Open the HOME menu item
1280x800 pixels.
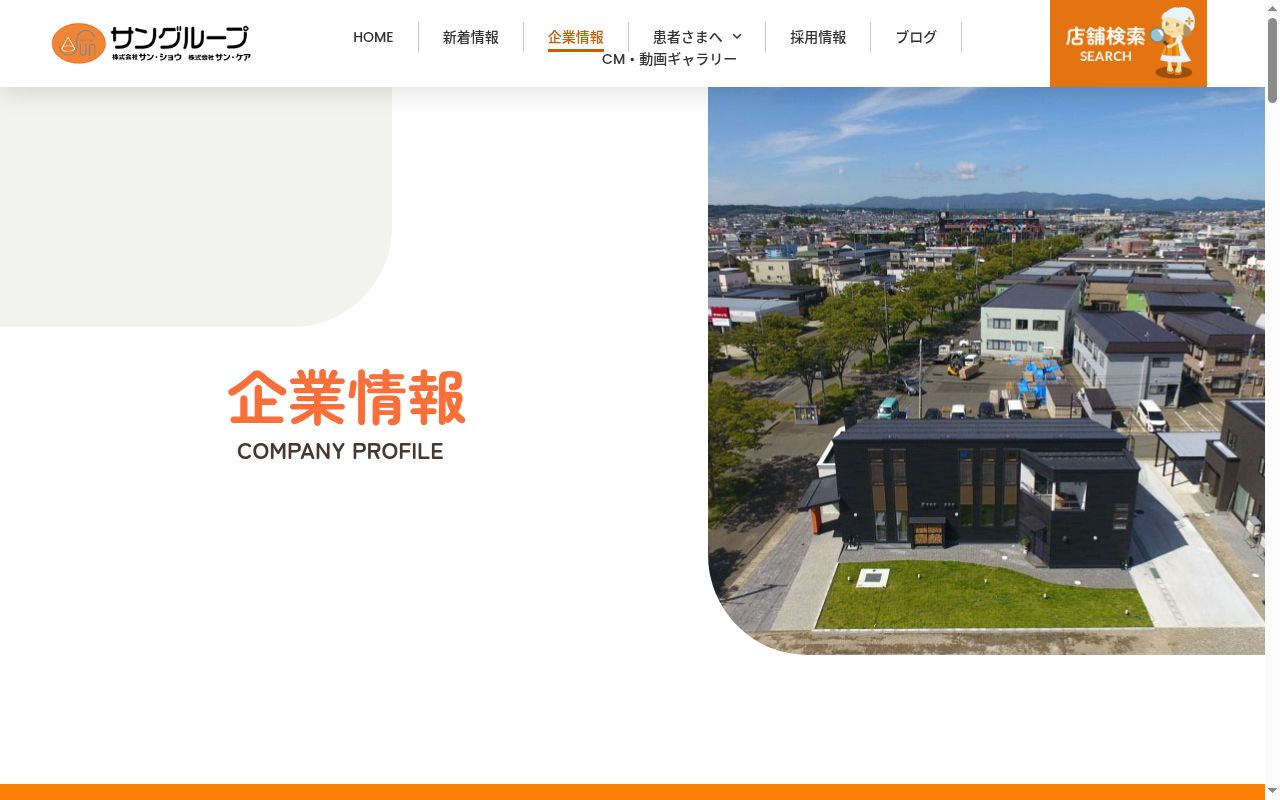pyautogui.click(x=373, y=37)
